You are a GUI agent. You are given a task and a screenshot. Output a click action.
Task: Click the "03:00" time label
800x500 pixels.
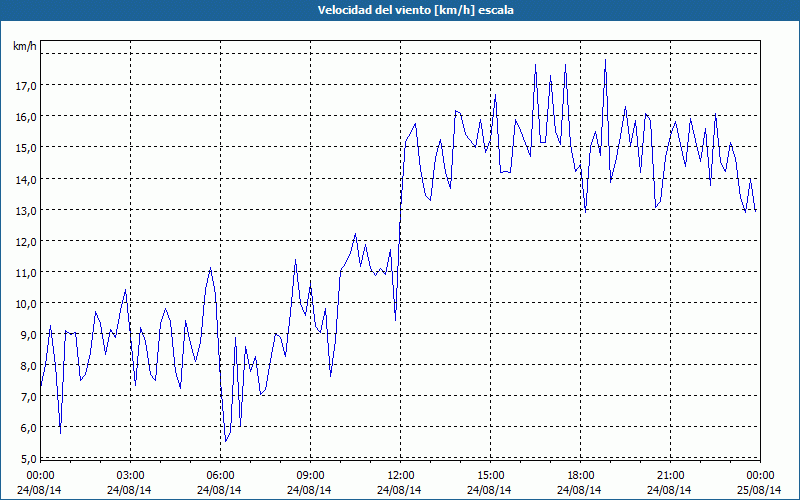pyautogui.click(x=131, y=476)
